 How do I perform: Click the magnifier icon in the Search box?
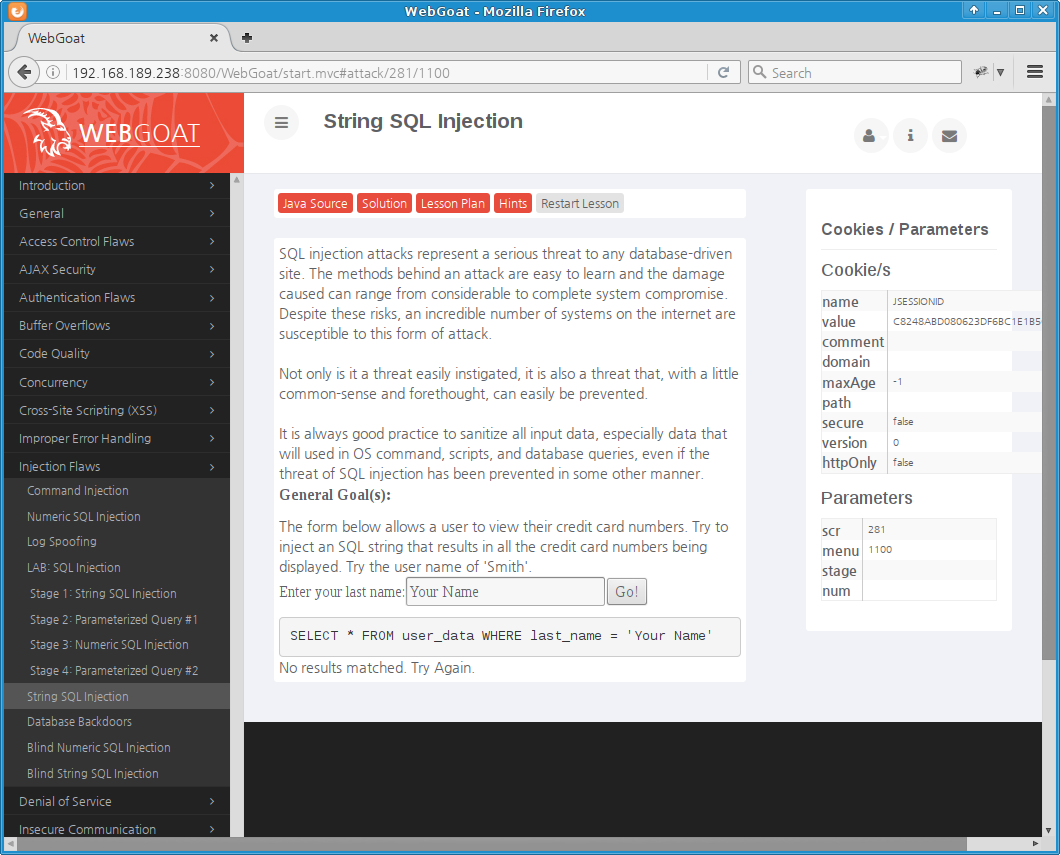pos(759,72)
